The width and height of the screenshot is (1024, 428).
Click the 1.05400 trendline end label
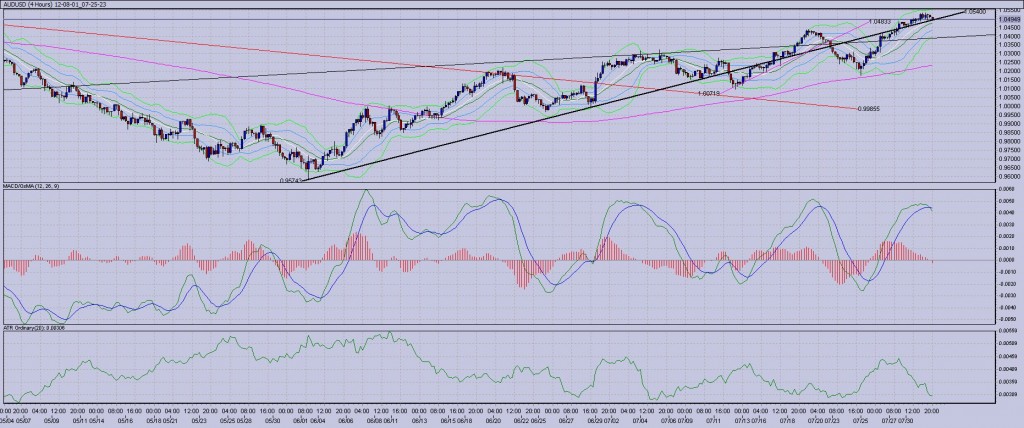[x=974, y=11]
